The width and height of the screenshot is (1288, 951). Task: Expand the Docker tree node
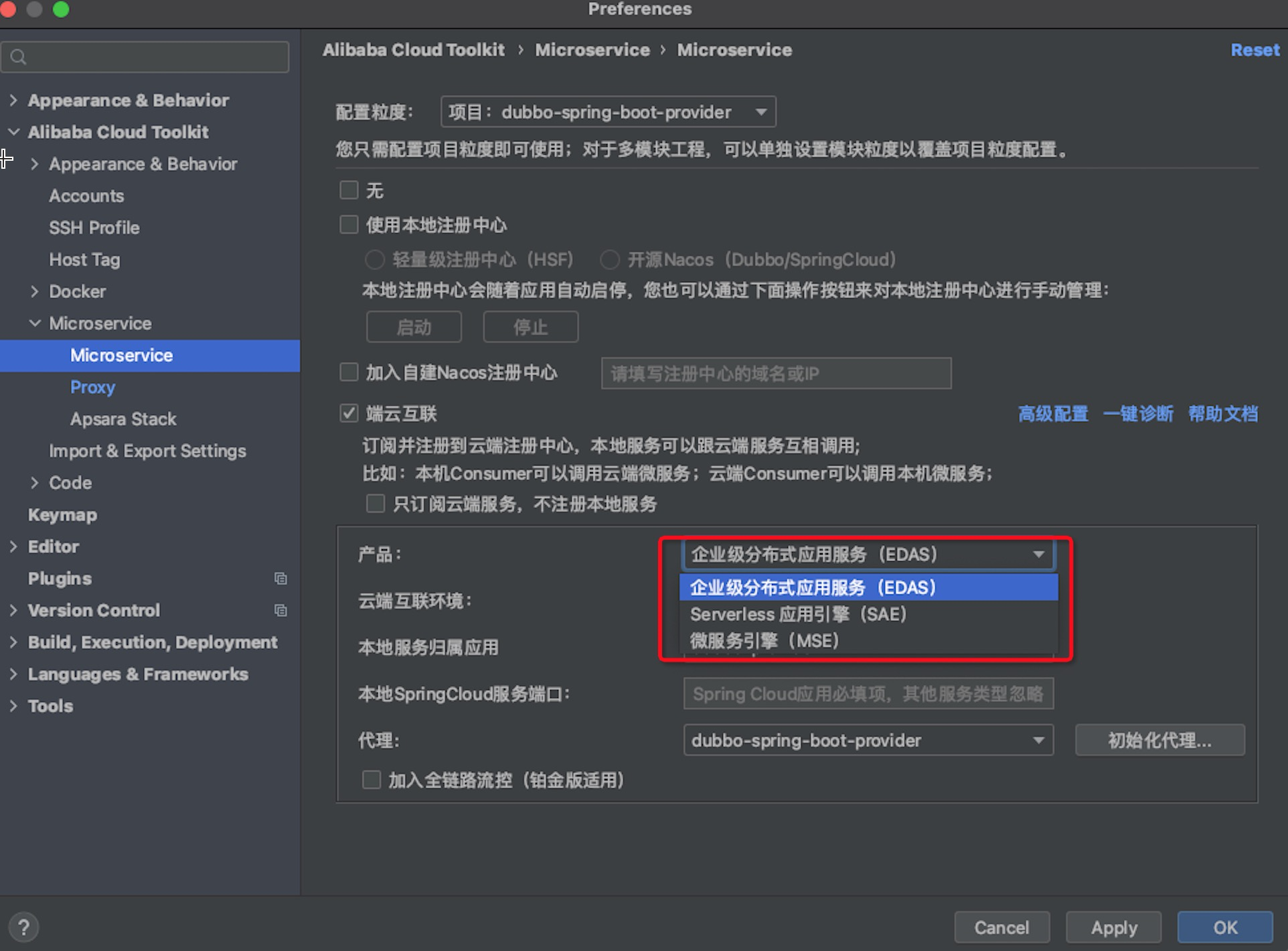(35, 291)
